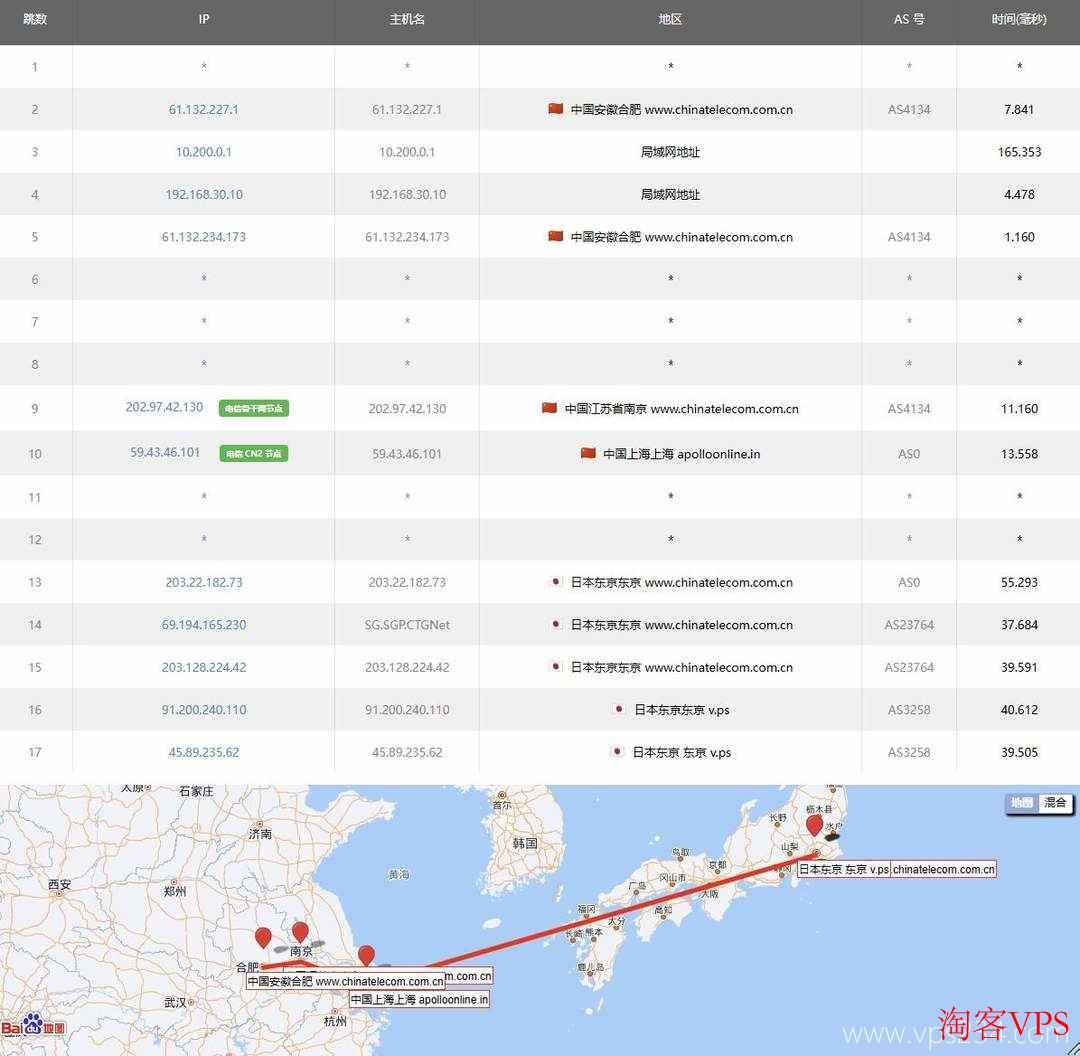Click the IP column header

point(203,19)
